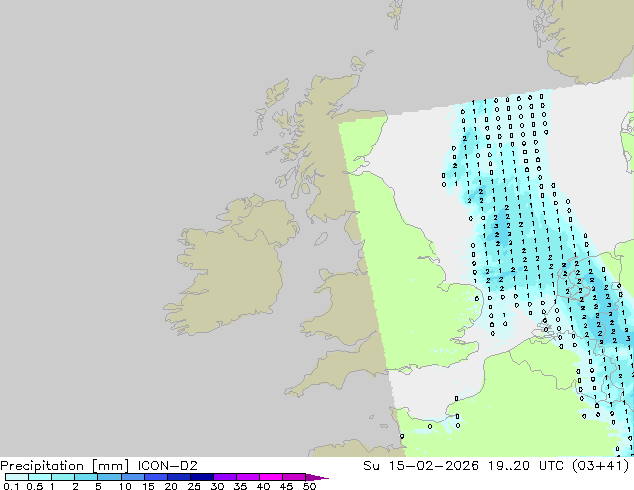
Task: Select the legend swatch between 0.1 and 0.5
Action: (17, 477)
